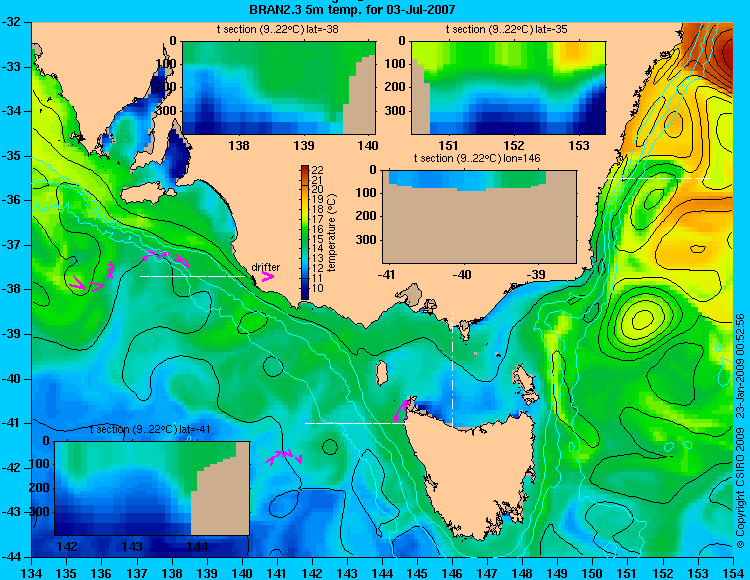Click the -40 label in the lon=146 inset
Screen dimensions: 750x580
(462, 275)
